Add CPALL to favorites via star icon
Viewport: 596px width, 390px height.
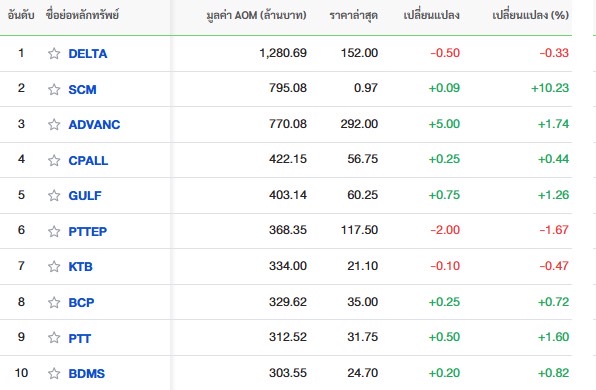coord(54,160)
